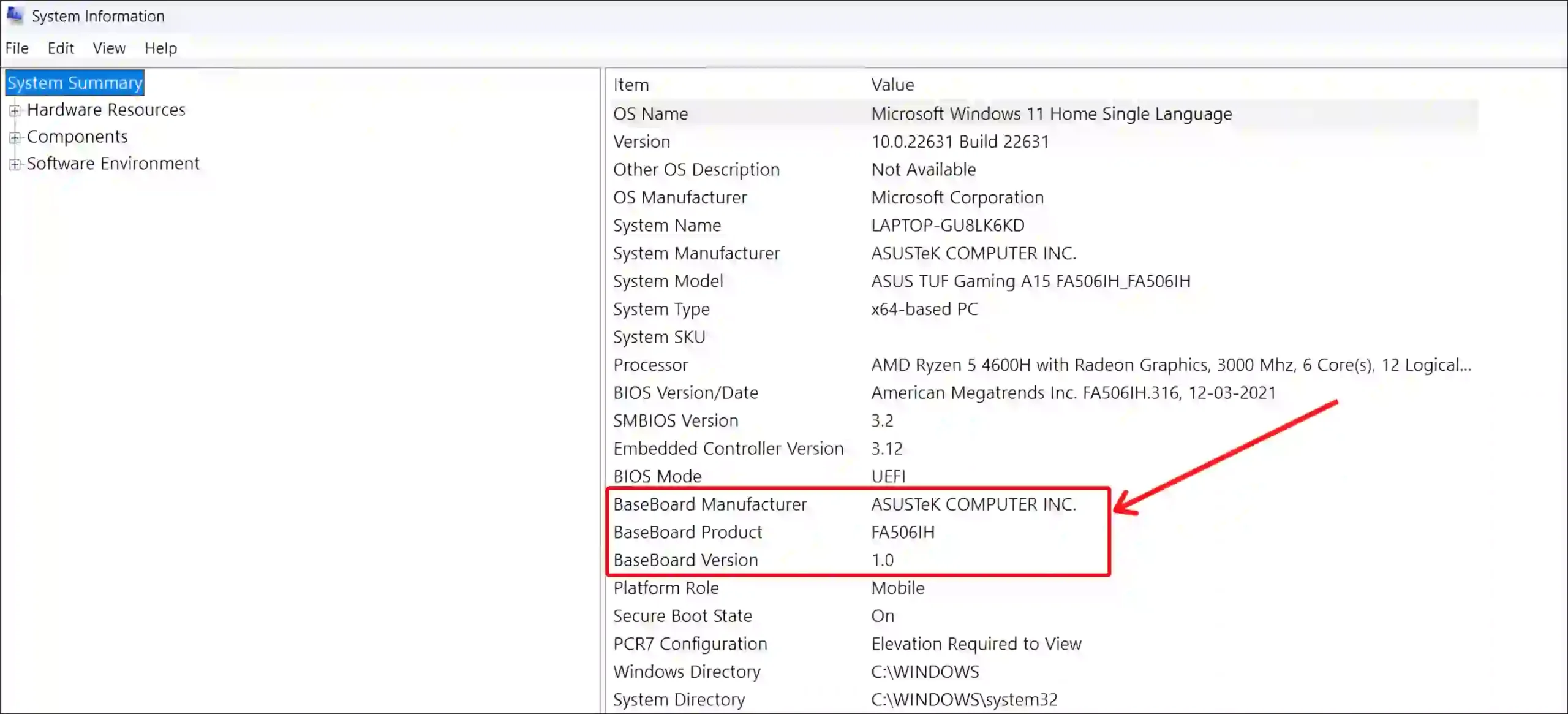Viewport: 1568px width, 714px height.
Task: Click the Microsoft Corporation value
Action: (957, 197)
